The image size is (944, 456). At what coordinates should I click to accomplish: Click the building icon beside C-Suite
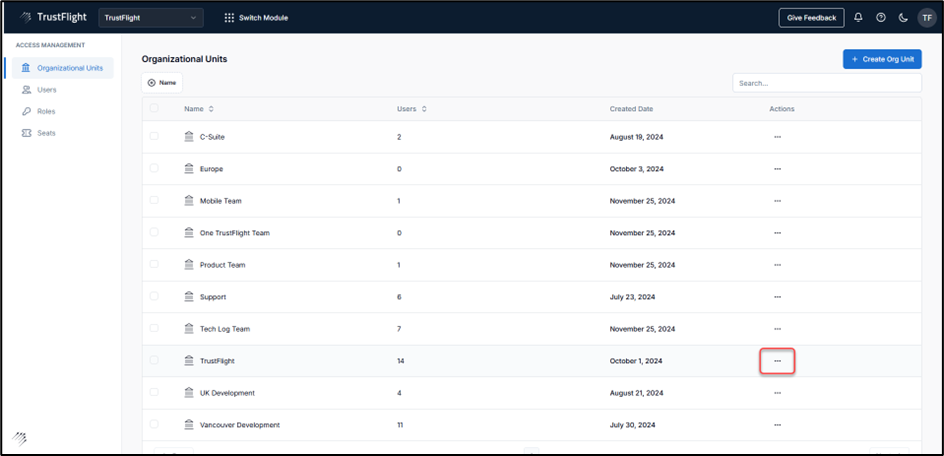(x=189, y=137)
